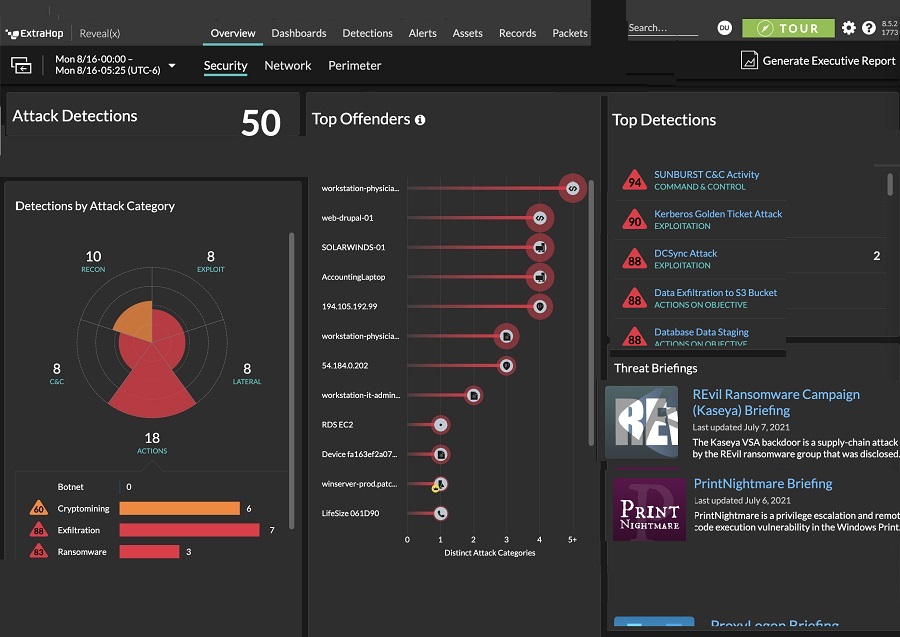
Task: Open the Database Data Staging detection link
Action: coord(701,332)
